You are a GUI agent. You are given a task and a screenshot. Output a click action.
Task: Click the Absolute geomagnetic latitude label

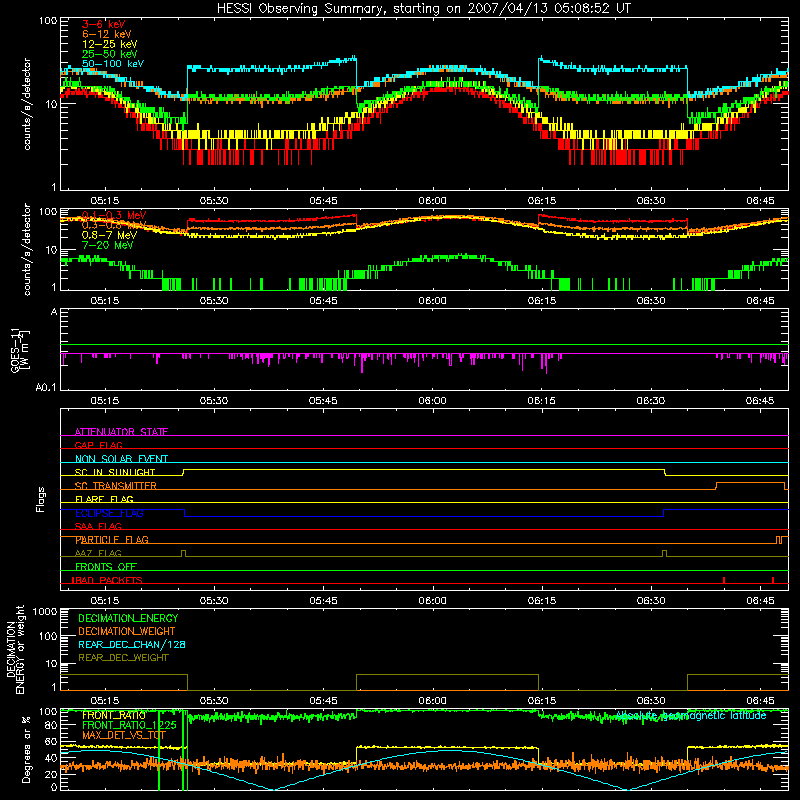691,715
